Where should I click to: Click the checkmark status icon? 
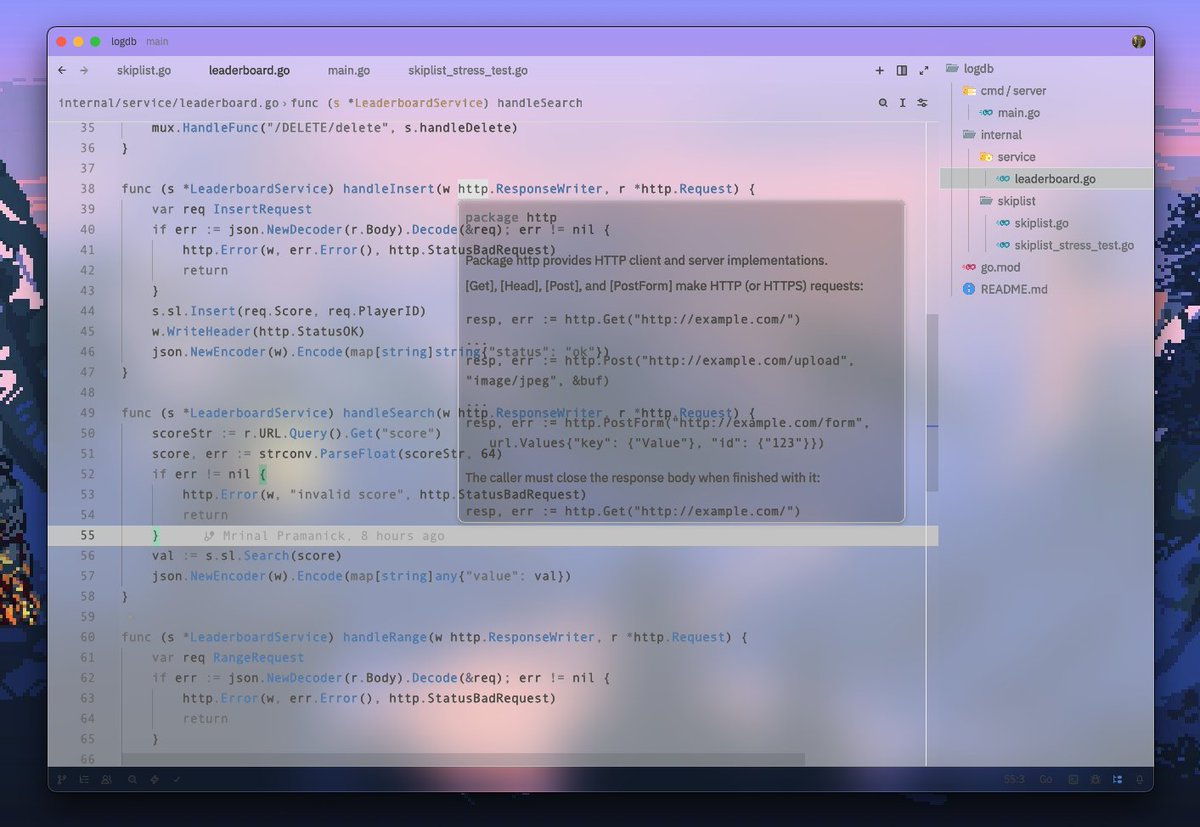[x=176, y=779]
